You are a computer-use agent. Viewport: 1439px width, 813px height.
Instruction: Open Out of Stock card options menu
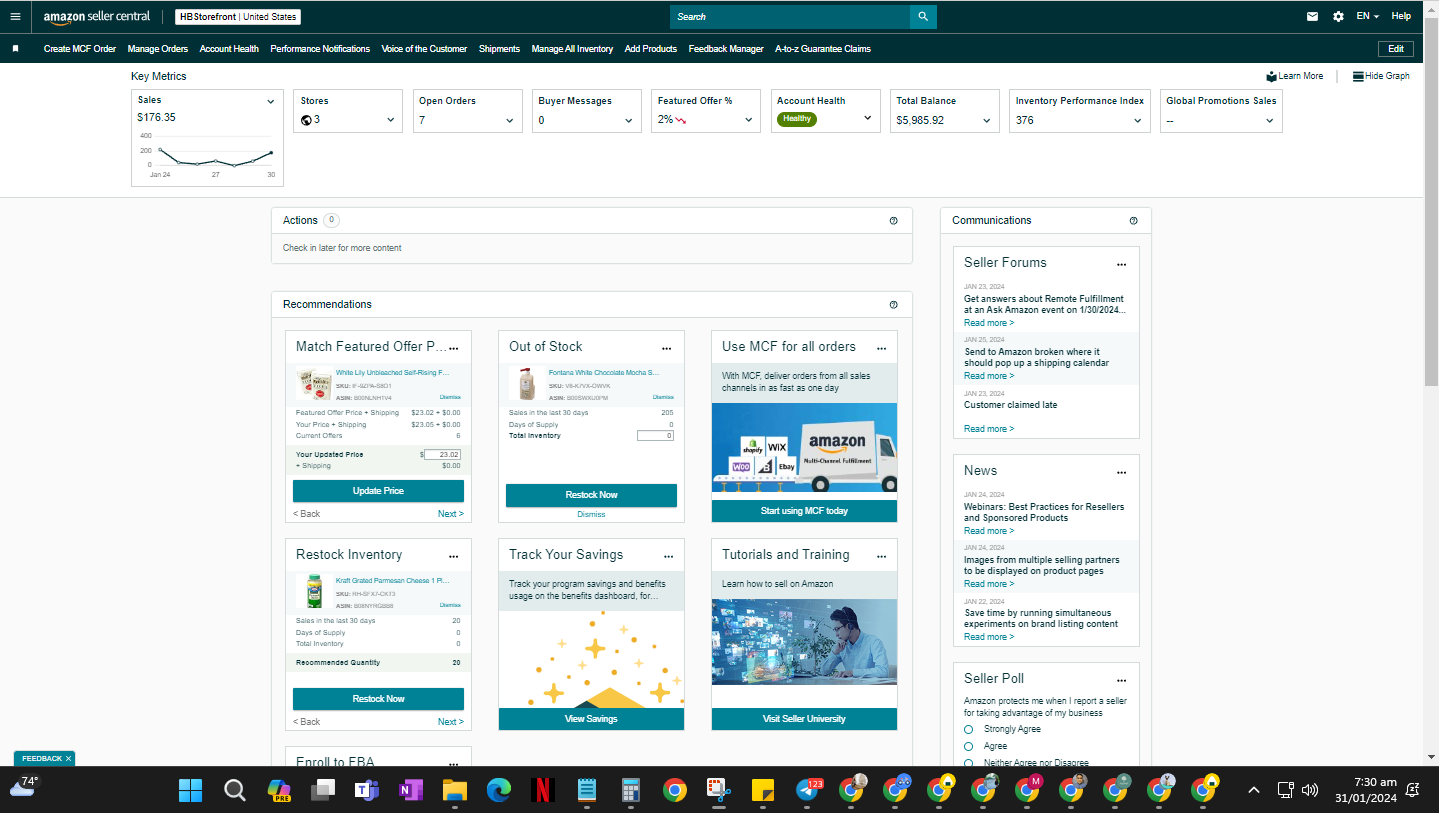pyautogui.click(x=667, y=349)
